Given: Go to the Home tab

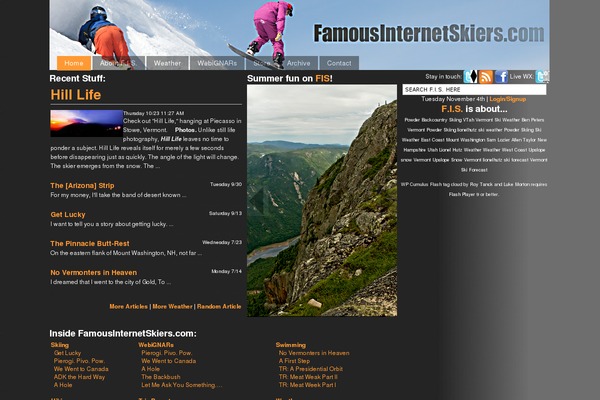Looking at the screenshot, I should pos(74,63).
